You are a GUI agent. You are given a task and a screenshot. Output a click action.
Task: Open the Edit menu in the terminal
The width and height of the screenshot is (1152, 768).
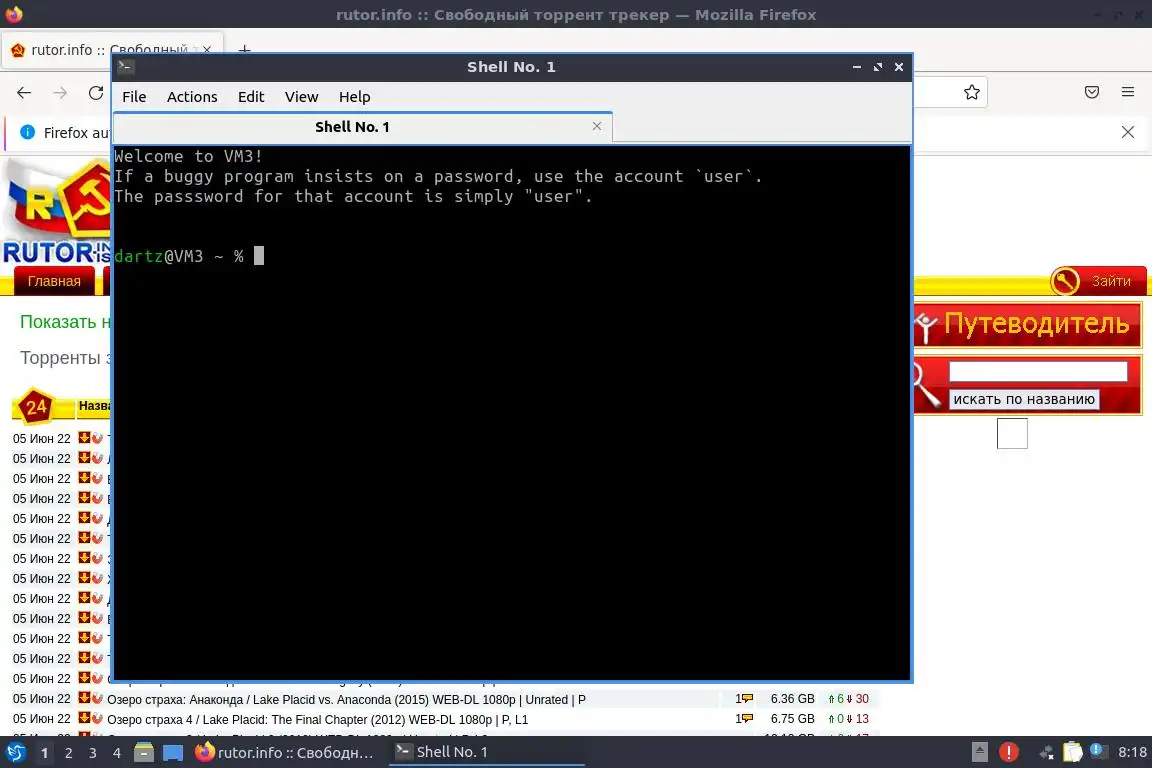coord(251,97)
